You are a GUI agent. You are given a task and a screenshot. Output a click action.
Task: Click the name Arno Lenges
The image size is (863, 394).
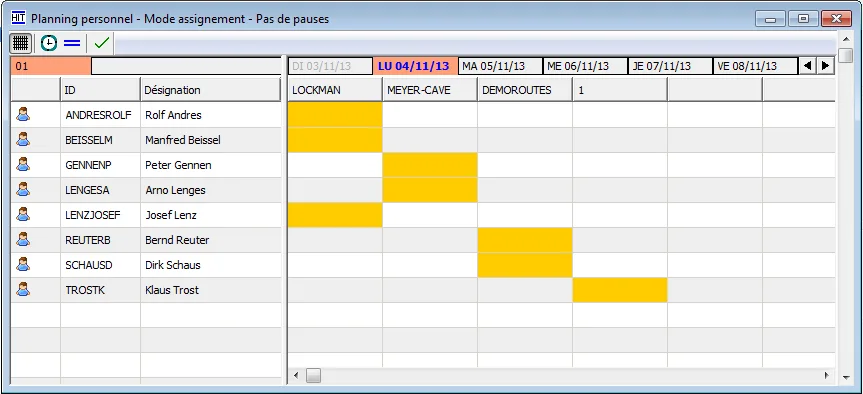176,190
